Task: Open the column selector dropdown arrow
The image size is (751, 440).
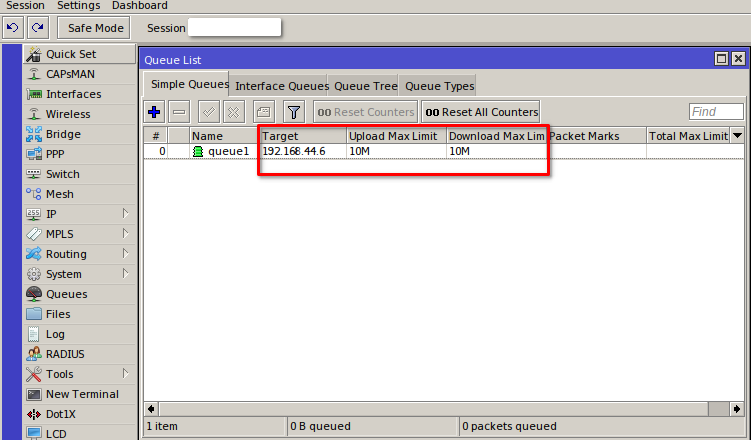Action: click(738, 136)
